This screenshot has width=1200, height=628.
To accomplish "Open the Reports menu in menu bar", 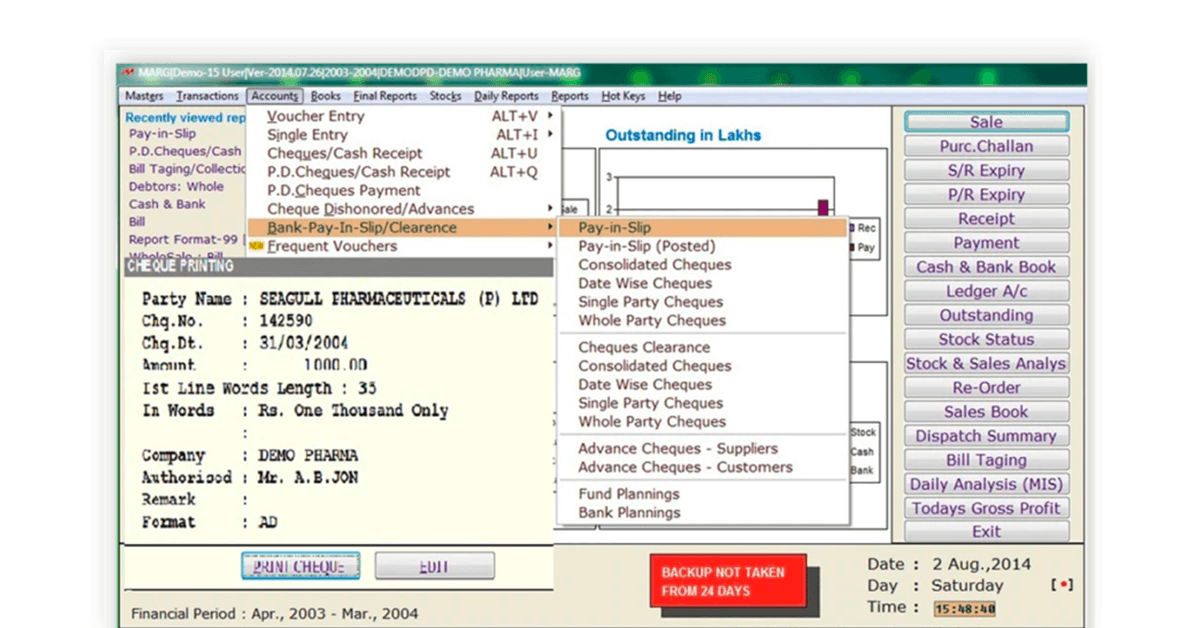I will [x=570, y=96].
